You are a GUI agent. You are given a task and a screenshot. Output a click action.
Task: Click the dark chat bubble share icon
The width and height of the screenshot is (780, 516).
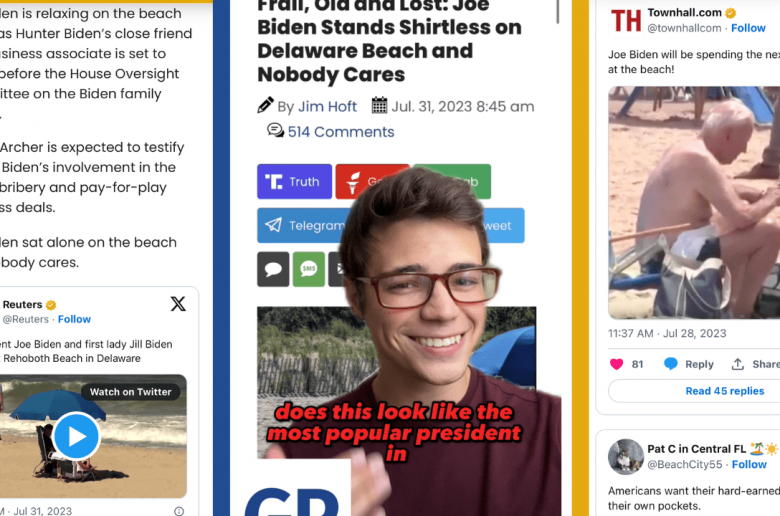273,269
